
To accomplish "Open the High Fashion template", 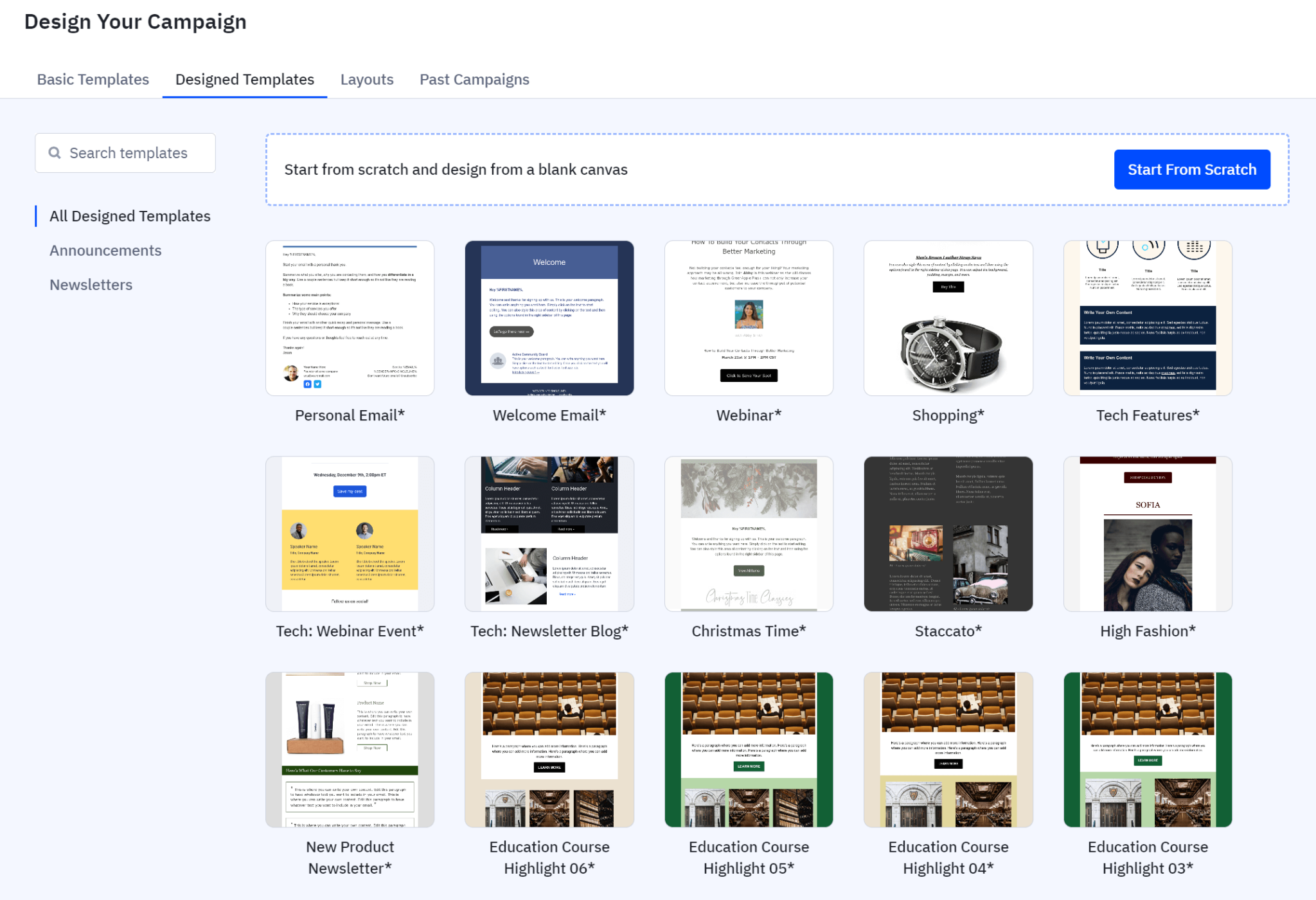I will click(1148, 534).
